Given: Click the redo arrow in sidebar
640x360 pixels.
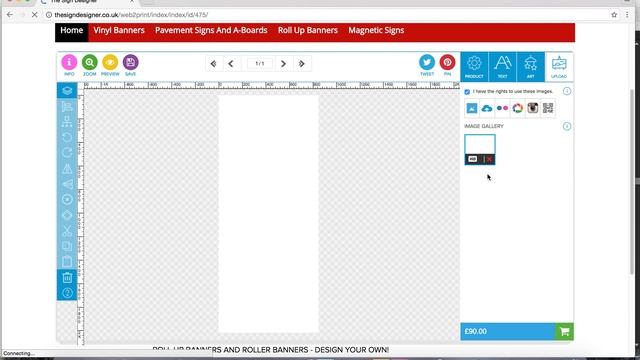Looking at the screenshot, I should click(x=67, y=153).
